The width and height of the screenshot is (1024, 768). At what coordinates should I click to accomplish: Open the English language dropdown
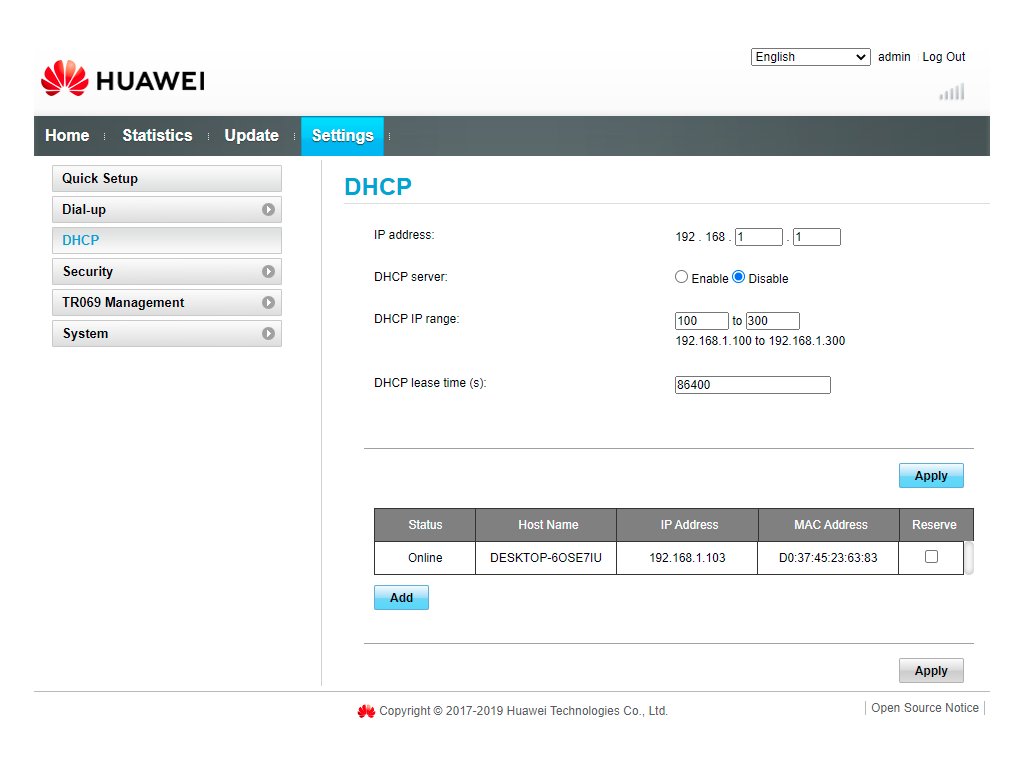[810, 57]
